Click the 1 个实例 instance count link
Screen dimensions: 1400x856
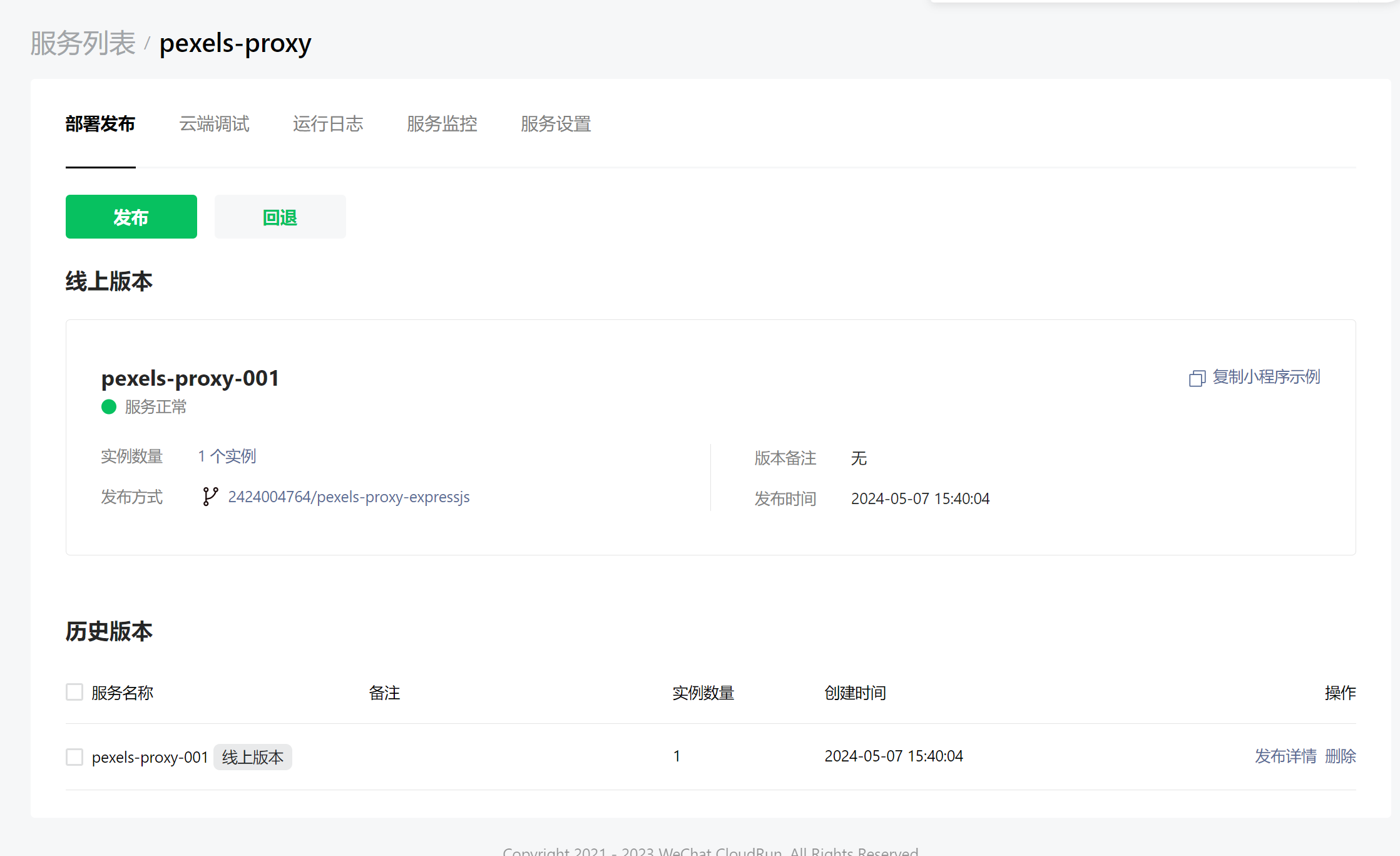227,456
